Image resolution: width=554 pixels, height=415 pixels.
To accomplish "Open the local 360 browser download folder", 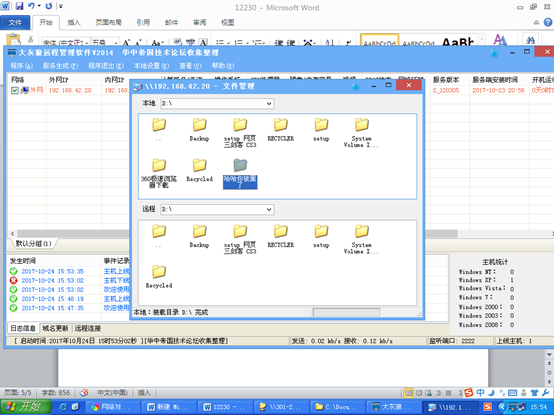I will pyautogui.click(x=159, y=173).
